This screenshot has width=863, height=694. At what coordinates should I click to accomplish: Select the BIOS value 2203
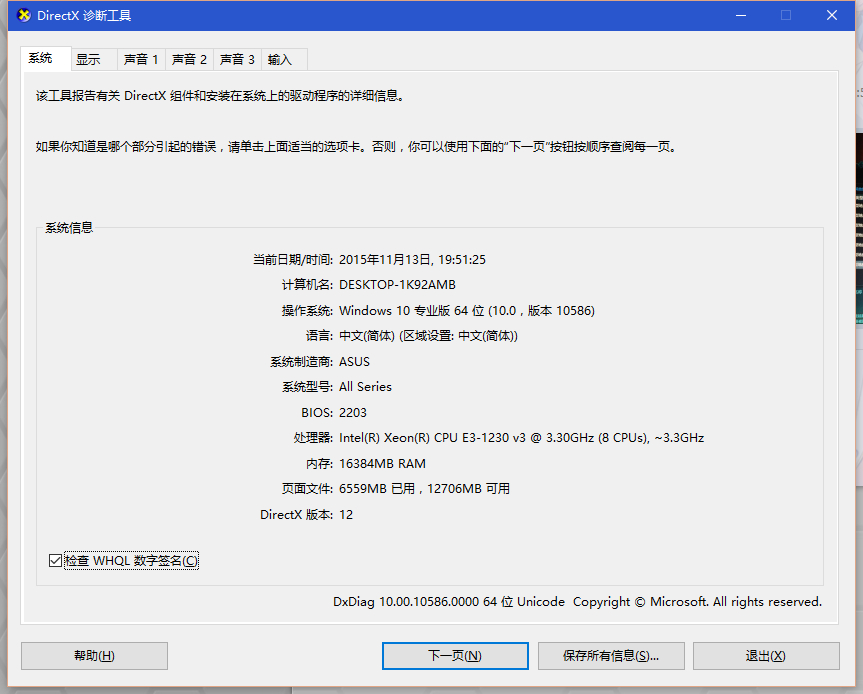[x=353, y=412]
